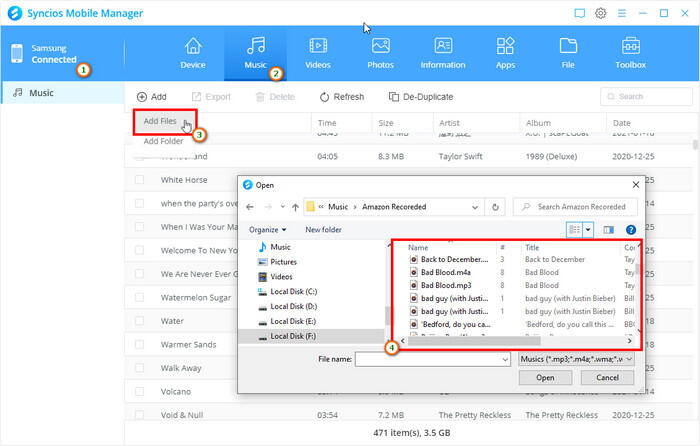Screen dimensions: 700x446
Task: Check the box beside Watermelon Sugar
Action: click(140, 297)
